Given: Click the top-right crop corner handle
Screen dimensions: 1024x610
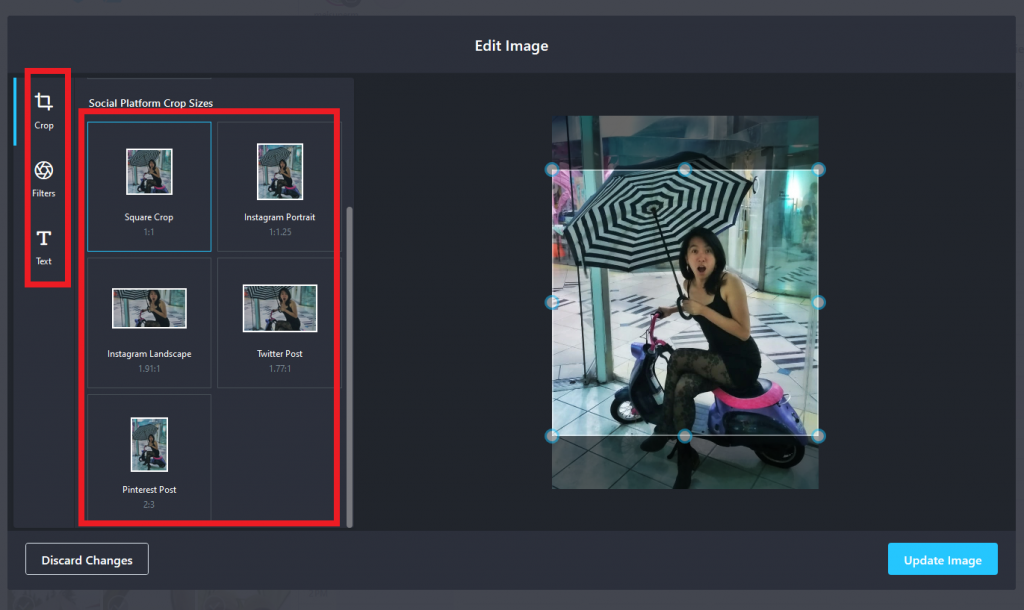Looking at the screenshot, I should click(x=818, y=170).
